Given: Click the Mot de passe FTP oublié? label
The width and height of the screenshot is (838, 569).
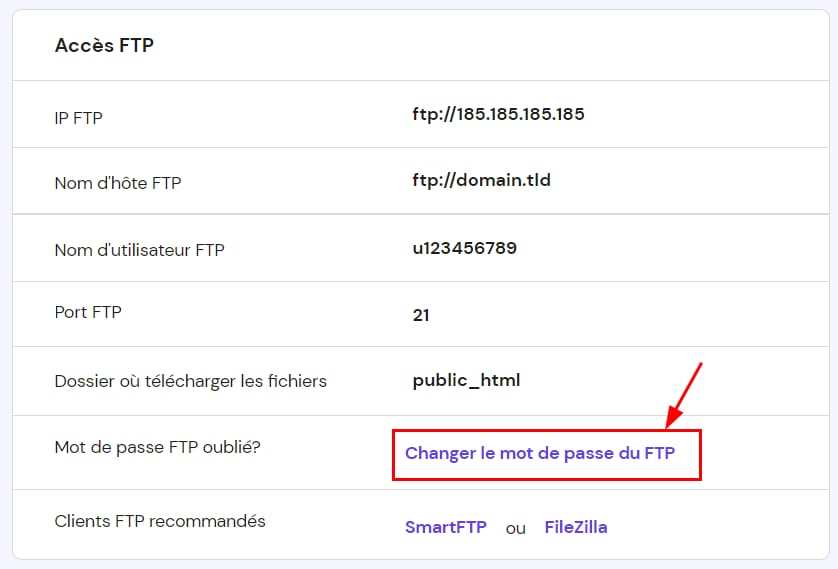Looking at the screenshot, I should [x=157, y=446].
